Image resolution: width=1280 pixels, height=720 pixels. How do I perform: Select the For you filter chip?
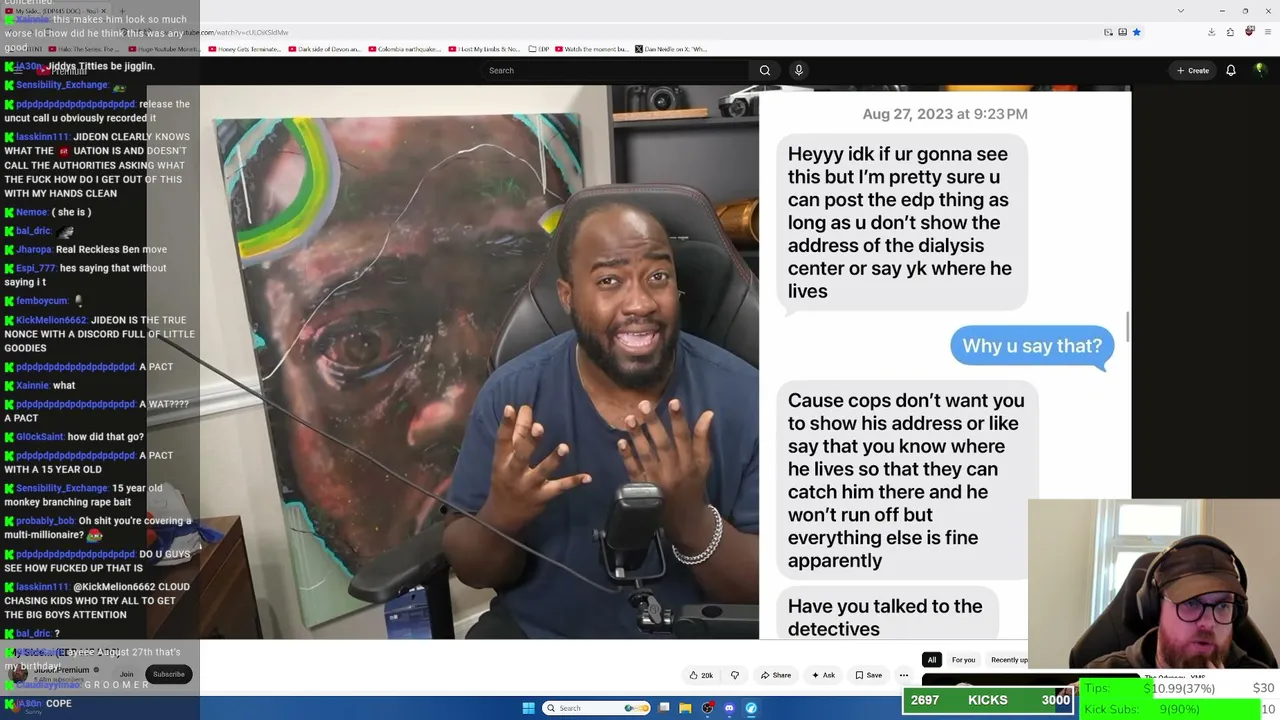(963, 660)
